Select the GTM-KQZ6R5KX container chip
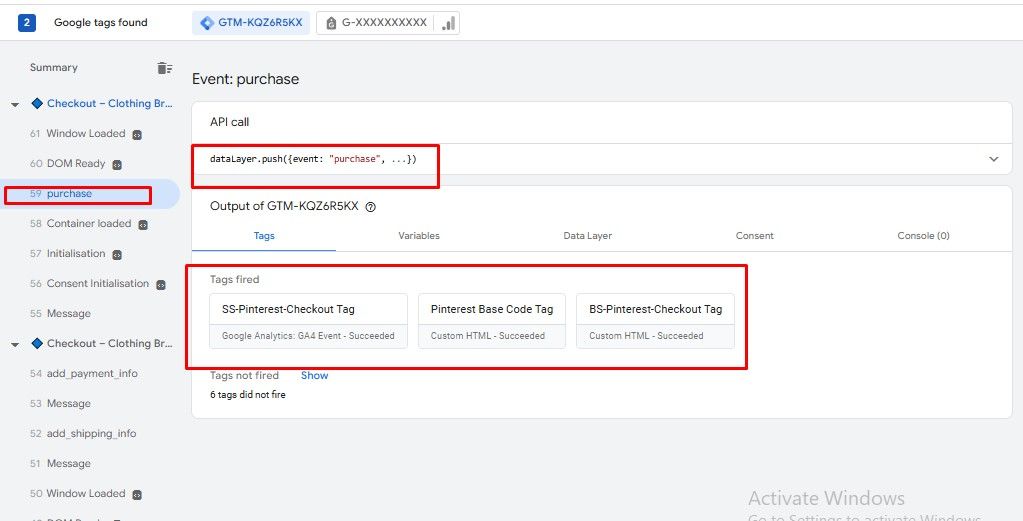Screen dimensions: 1023x521 (251, 23)
